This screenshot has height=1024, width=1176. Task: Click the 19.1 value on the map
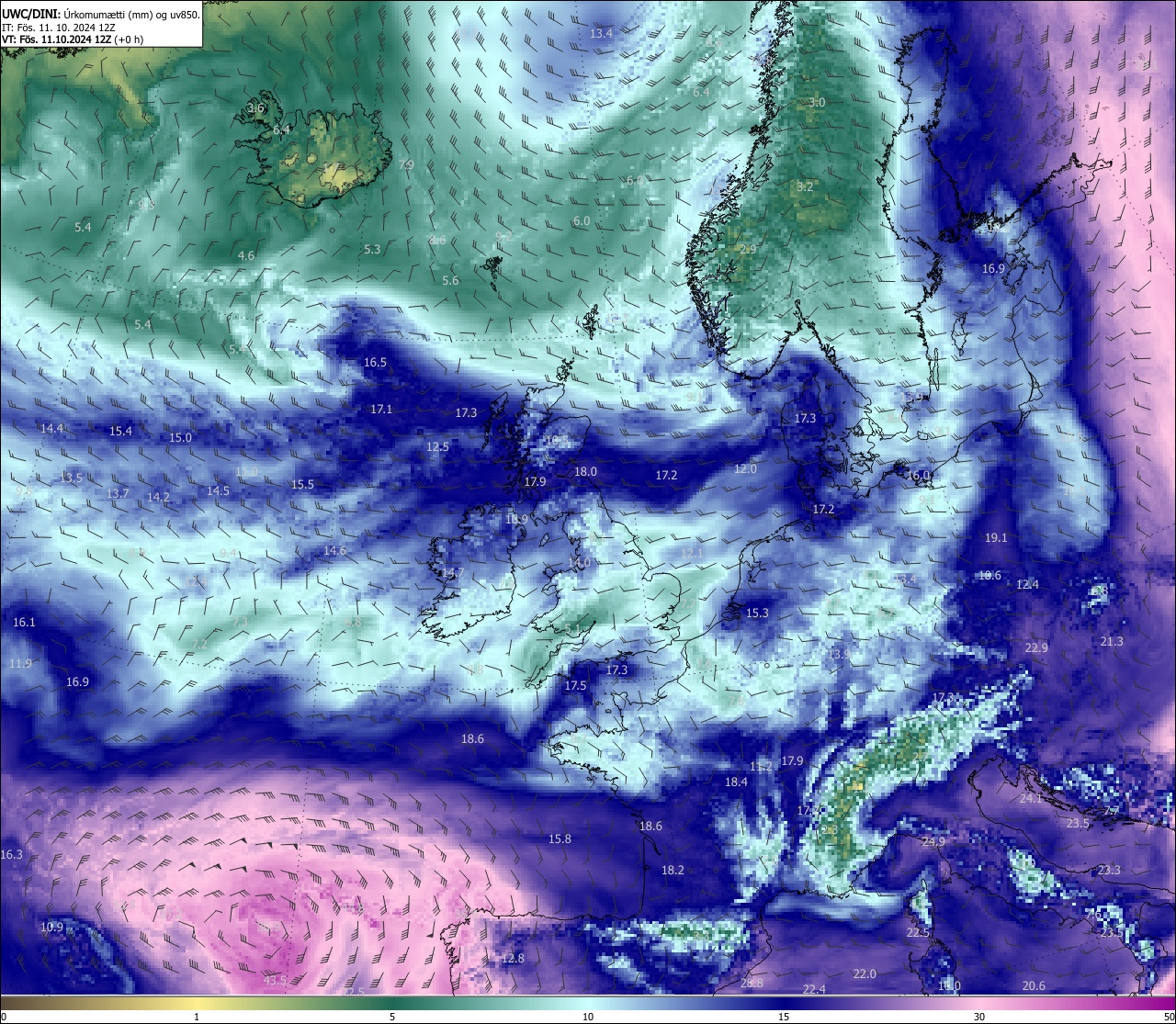point(996,537)
